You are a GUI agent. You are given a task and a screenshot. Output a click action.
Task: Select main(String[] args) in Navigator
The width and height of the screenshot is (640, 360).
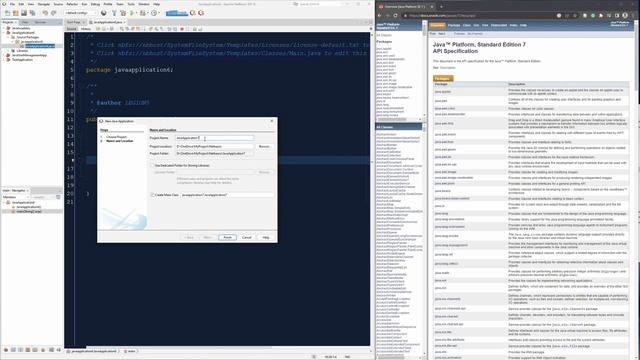click(x=29, y=211)
